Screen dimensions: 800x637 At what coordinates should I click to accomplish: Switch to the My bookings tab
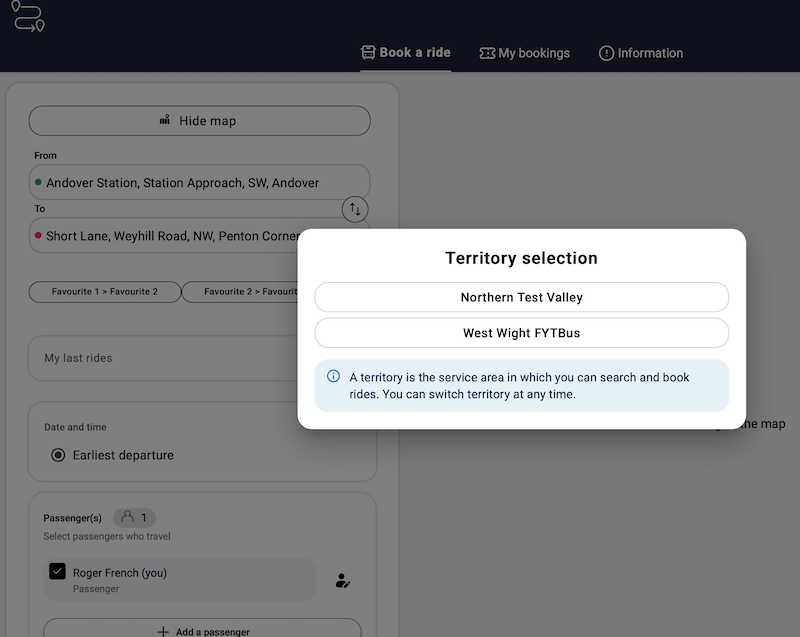525,53
